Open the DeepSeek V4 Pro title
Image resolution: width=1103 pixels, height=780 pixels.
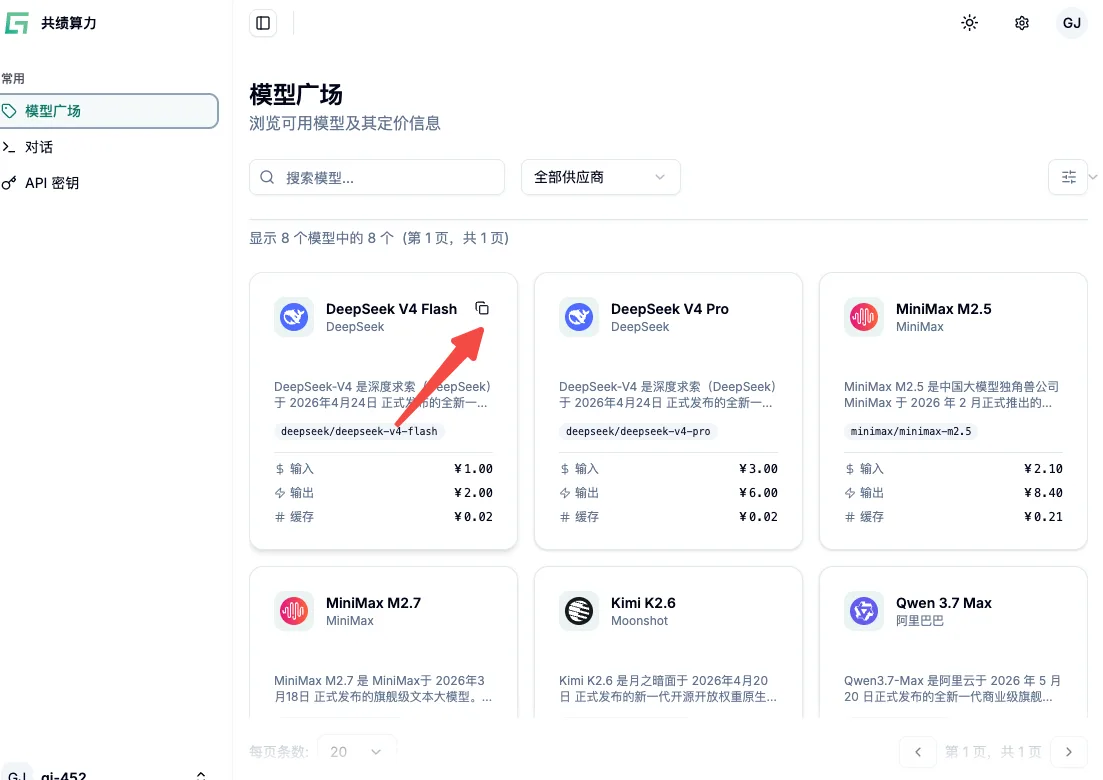tap(670, 309)
